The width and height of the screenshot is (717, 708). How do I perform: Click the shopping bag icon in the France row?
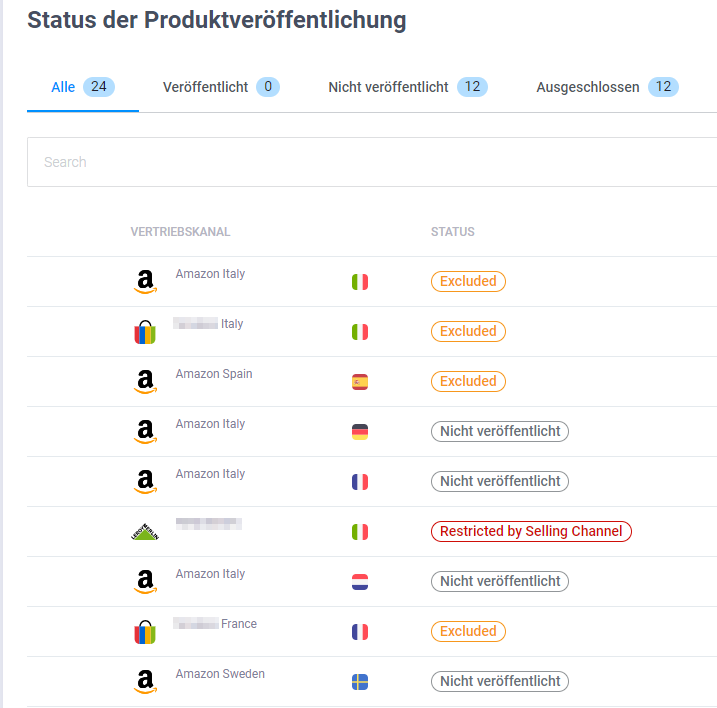pos(145,632)
